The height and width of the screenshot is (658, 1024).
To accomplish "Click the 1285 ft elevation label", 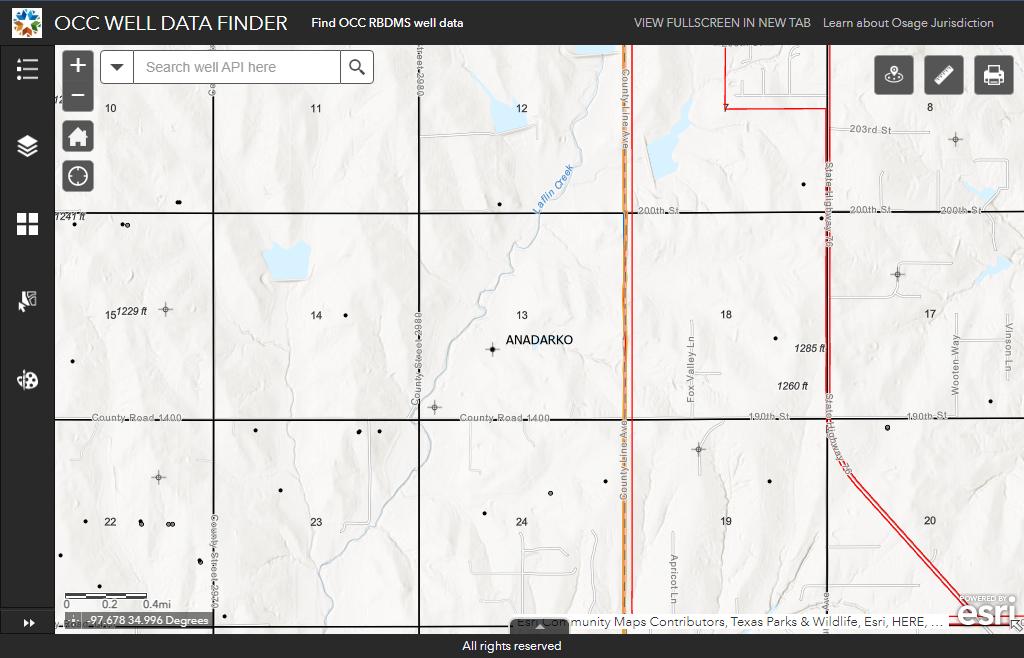I will click(810, 349).
